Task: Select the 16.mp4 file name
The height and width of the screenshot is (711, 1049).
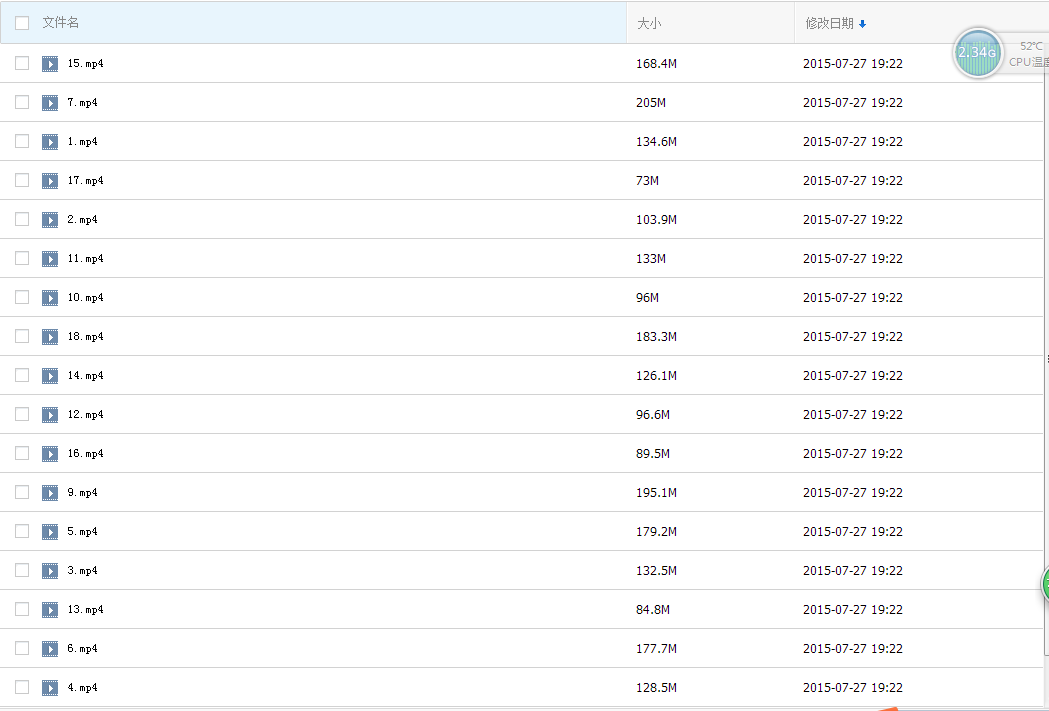Action: 86,454
